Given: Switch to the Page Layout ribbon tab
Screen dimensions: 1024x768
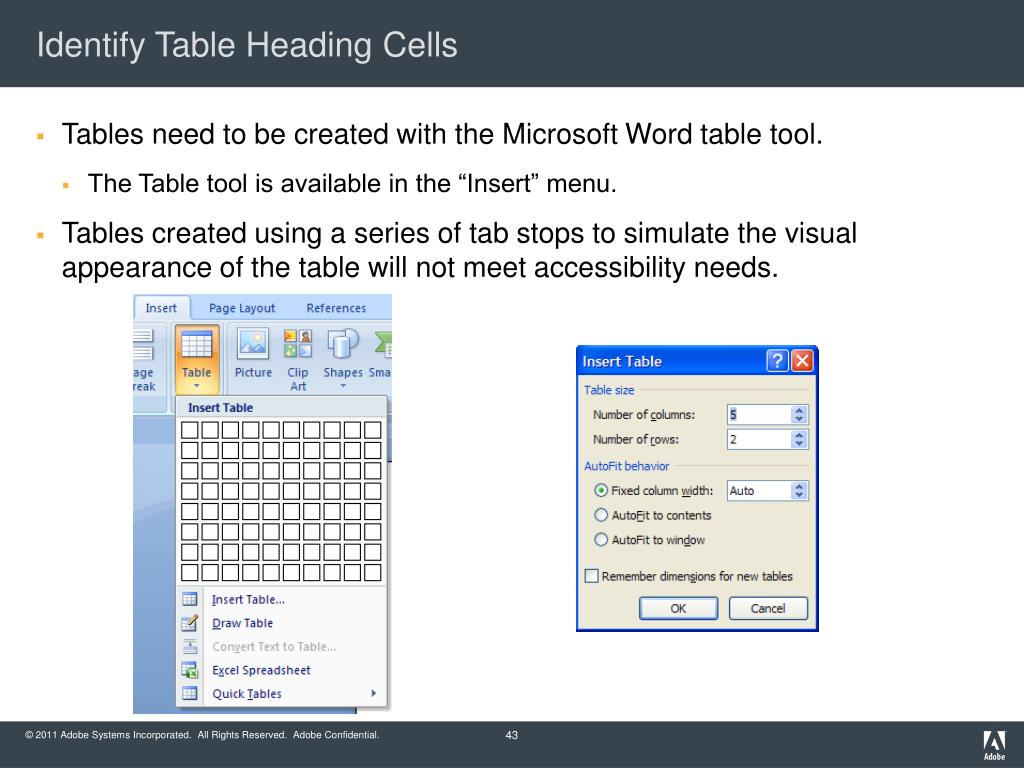Looking at the screenshot, I should coord(242,308).
